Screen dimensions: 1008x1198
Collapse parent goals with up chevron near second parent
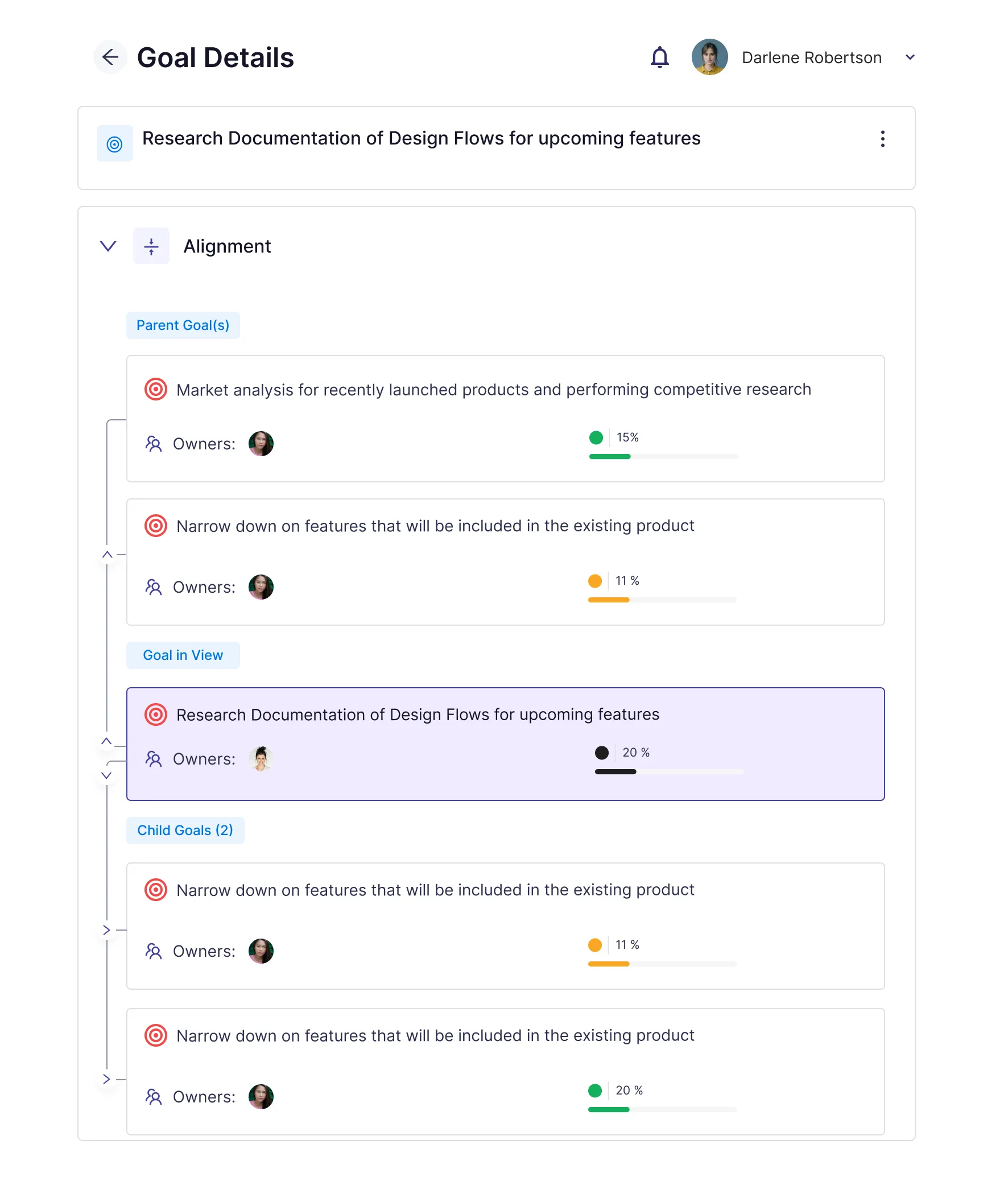[107, 555]
